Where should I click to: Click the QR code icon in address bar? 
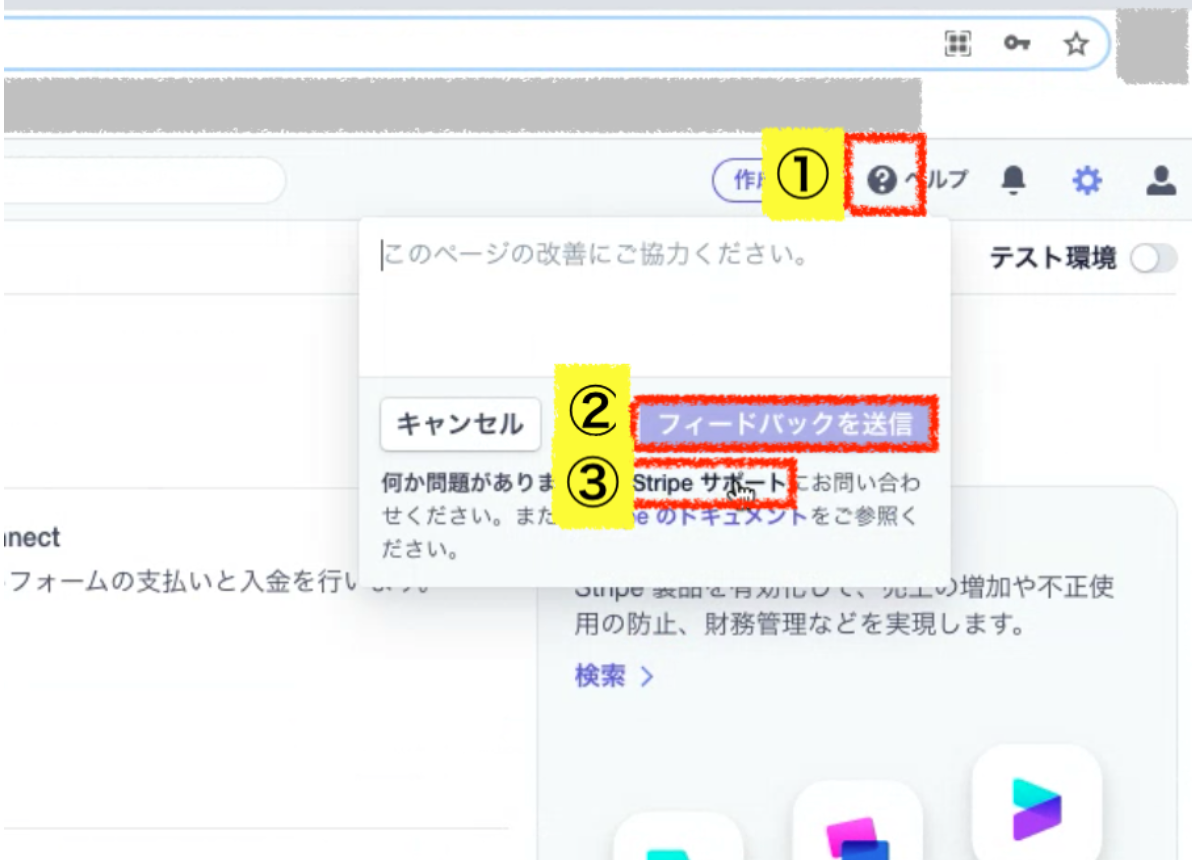(958, 43)
